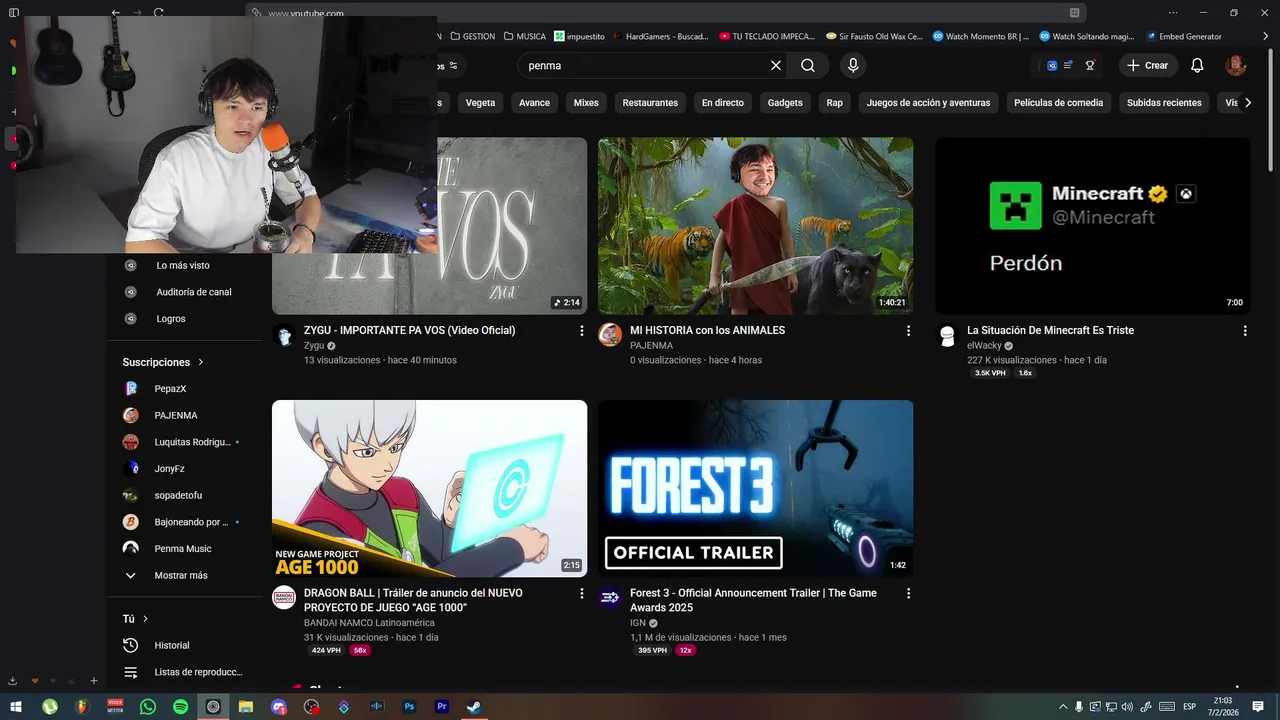Open Discord from the taskbar
Viewport: 1280px width, 720px height.
point(279,707)
